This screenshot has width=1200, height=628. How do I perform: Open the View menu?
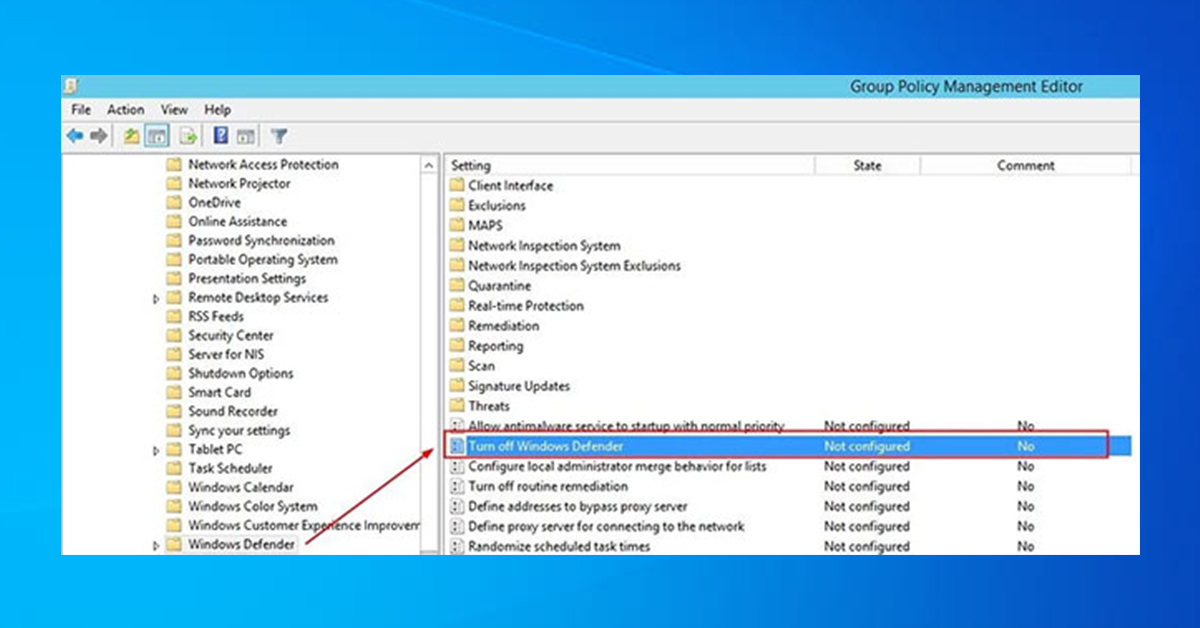tap(174, 109)
